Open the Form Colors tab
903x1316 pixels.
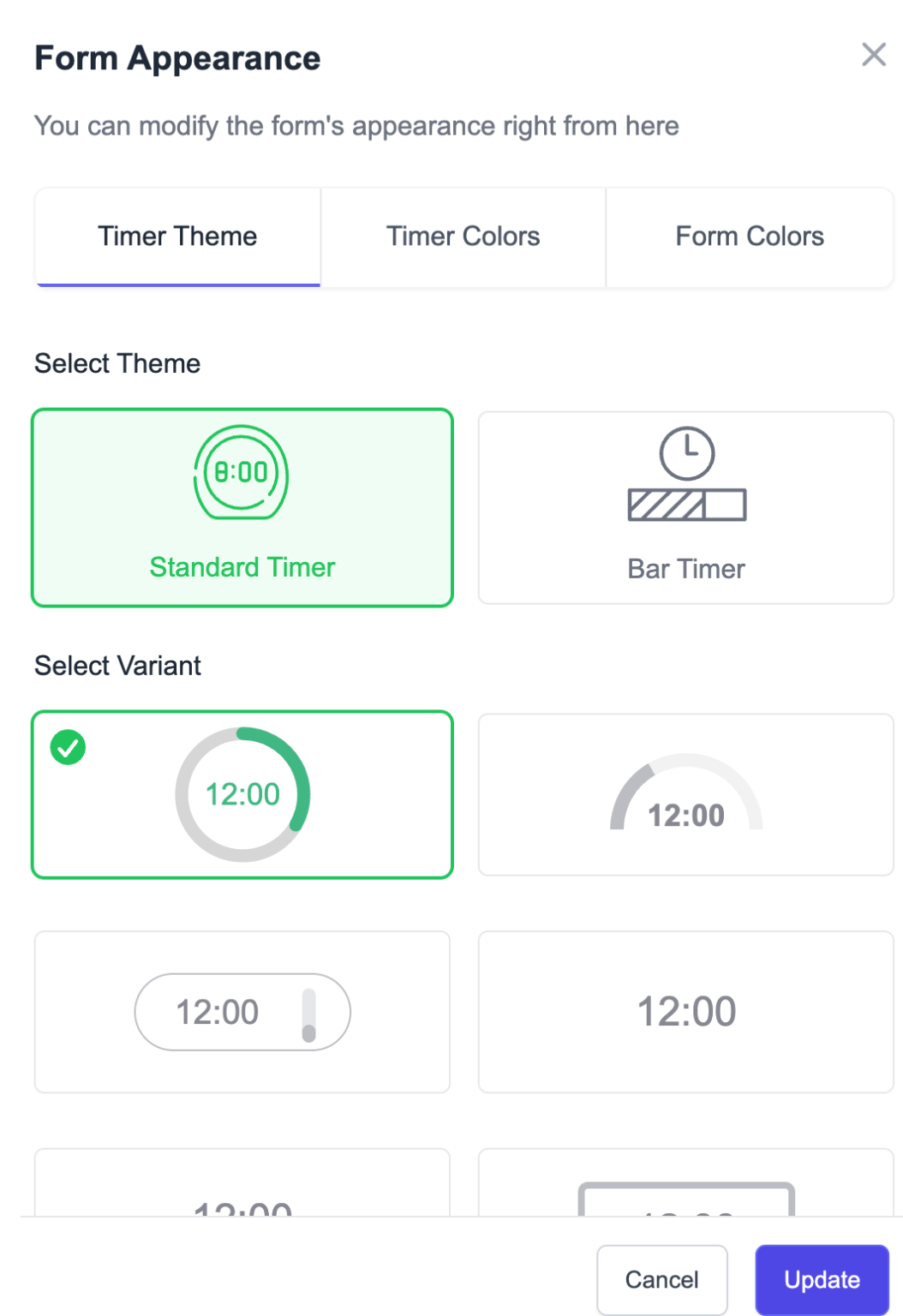(x=749, y=236)
